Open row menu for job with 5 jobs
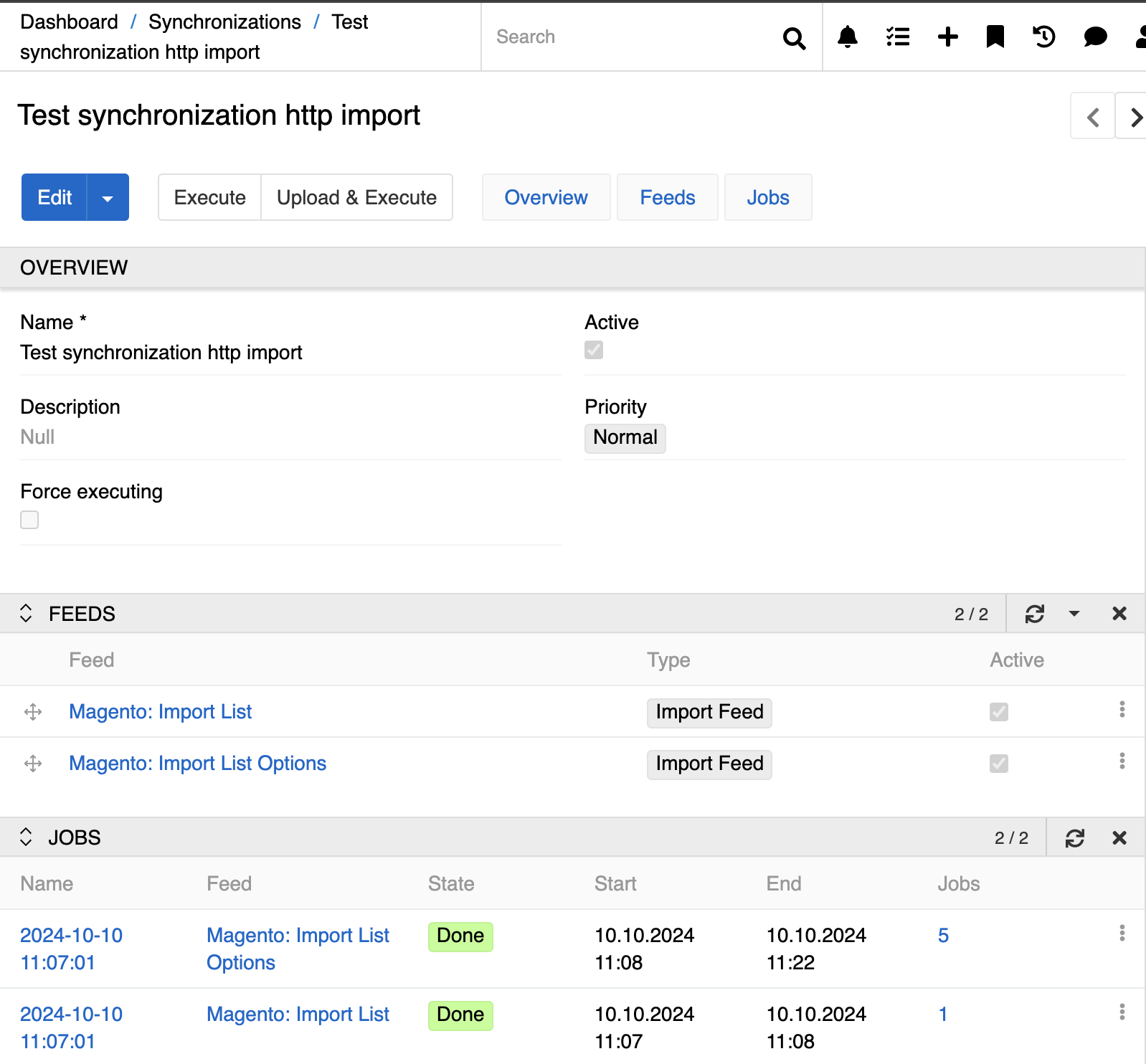Image resolution: width=1146 pixels, height=1064 pixels. [1122, 934]
